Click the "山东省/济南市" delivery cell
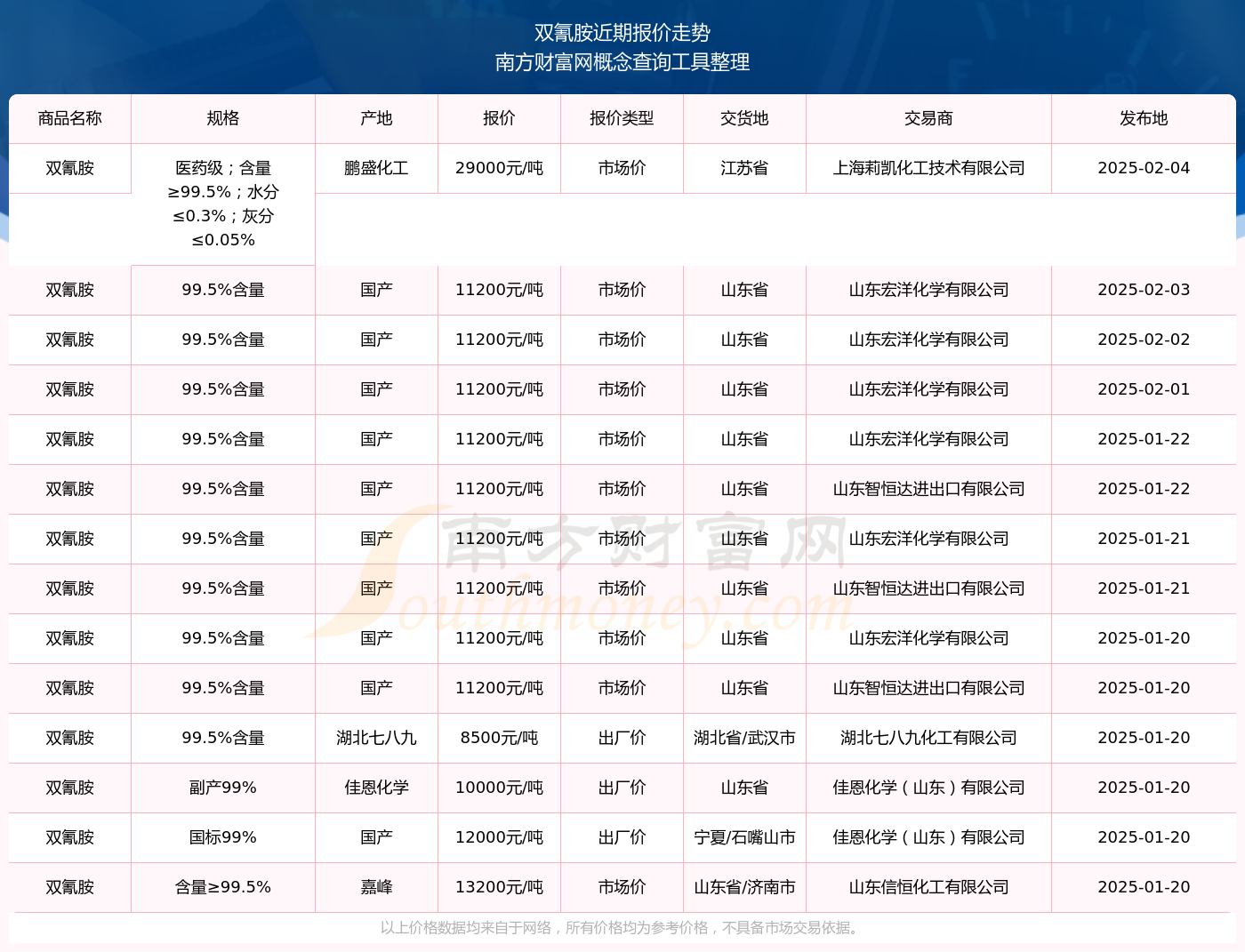 click(744, 887)
